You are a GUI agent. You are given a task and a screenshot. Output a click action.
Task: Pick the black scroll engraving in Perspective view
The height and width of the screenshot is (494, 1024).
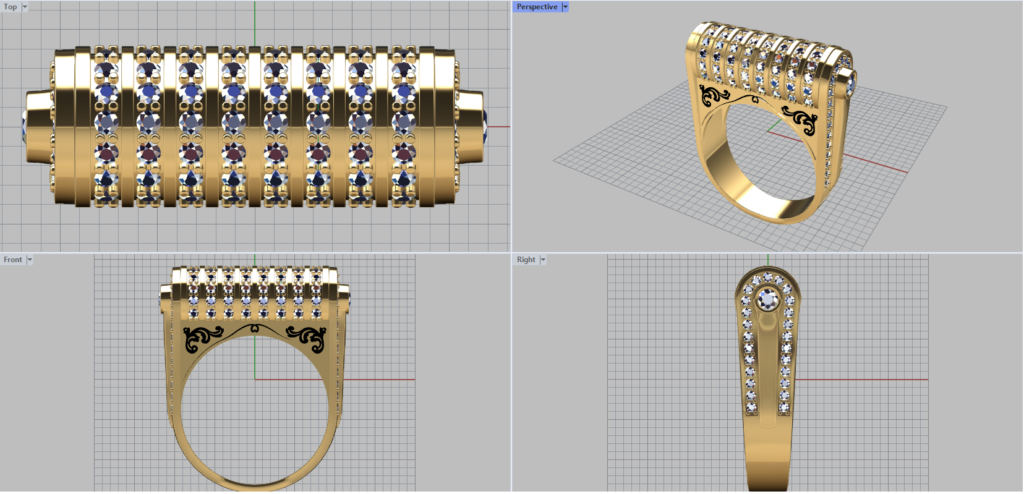pyautogui.click(x=716, y=96)
